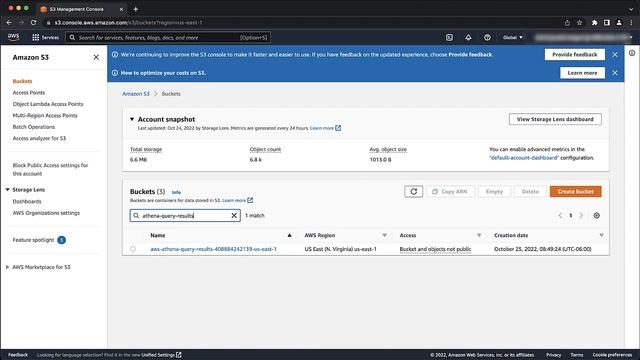
Task: Collapse the Storage Lens sidebar group
Action: [x=7, y=190]
